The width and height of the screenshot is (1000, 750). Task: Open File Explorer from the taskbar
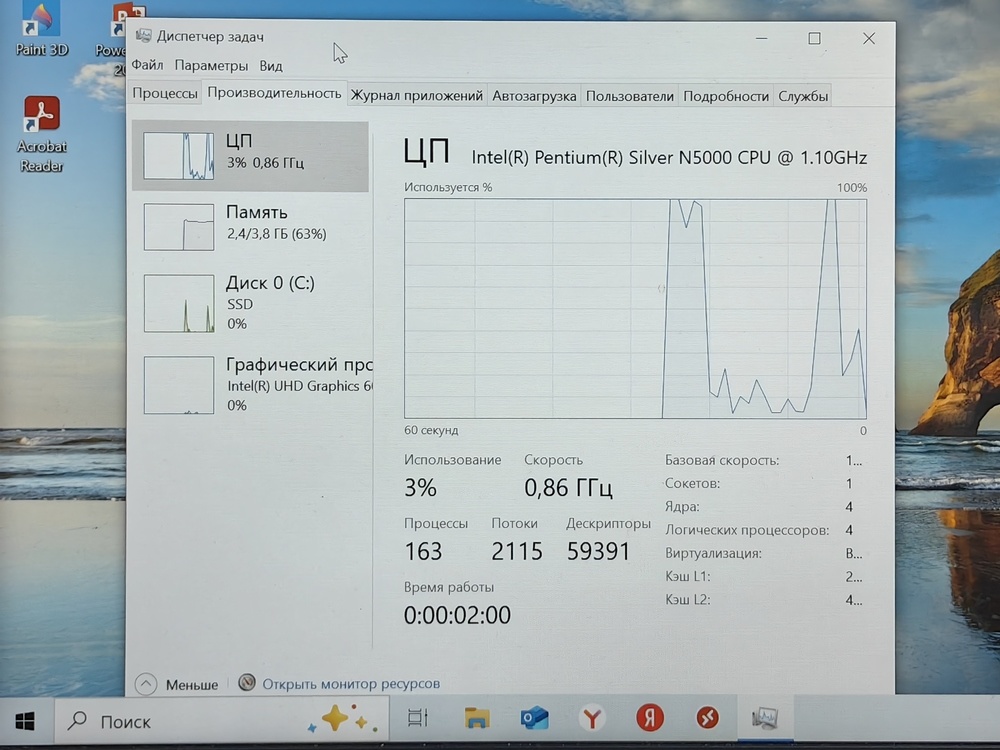point(477,717)
